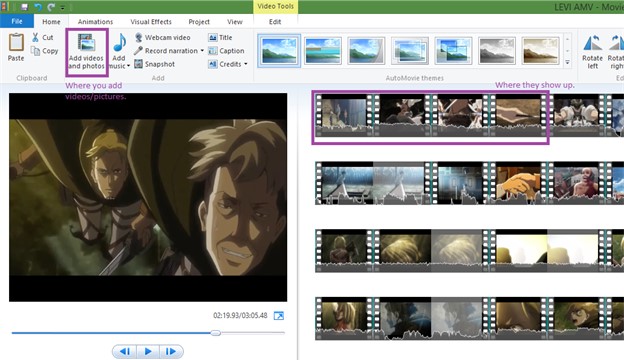The image size is (624, 360).
Task: Switch to the Visual Effects tab
Action: click(151, 22)
